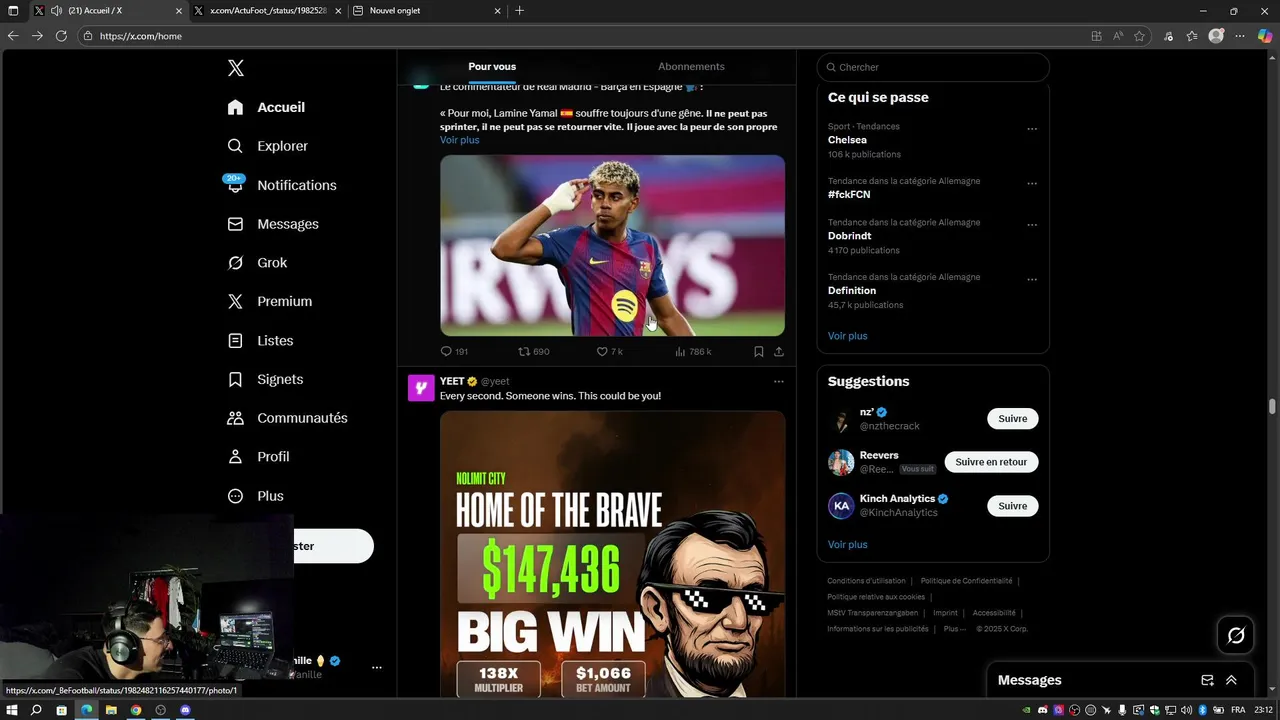Share the Lamine Yamal tweet
This screenshot has height=720, width=1280.
pyautogui.click(x=779, y=352)
